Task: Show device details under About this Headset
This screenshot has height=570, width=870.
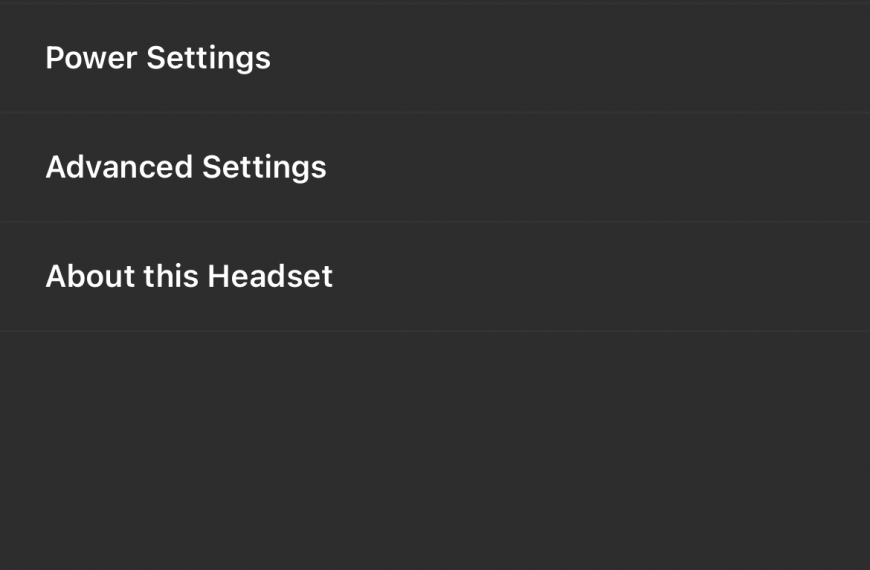Action: click(435, 276)
